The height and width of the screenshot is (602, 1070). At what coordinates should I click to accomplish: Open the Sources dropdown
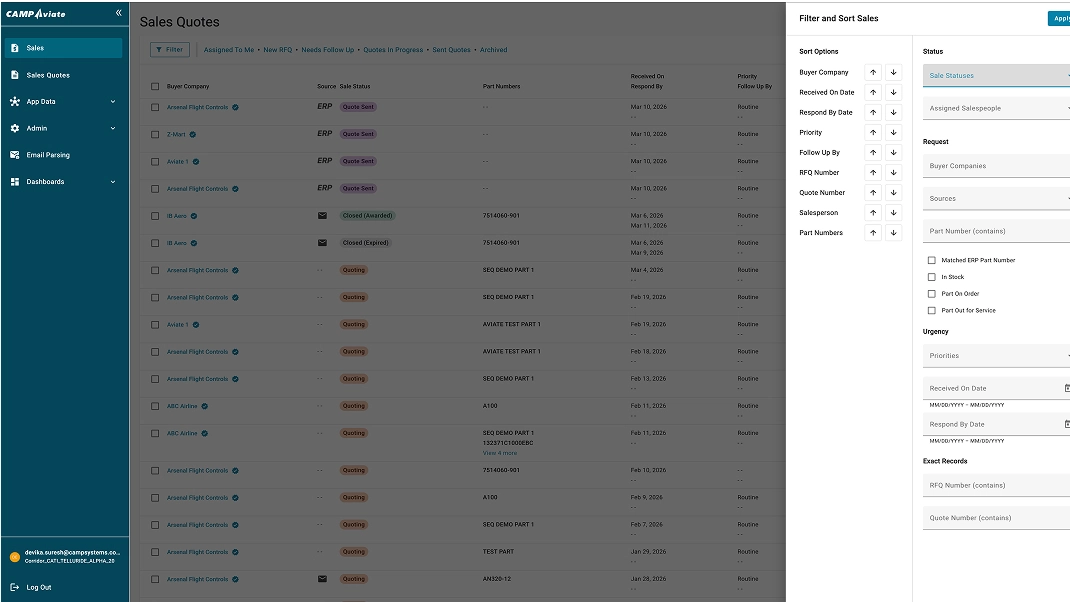pyautogui.click(x=996, y=199)
